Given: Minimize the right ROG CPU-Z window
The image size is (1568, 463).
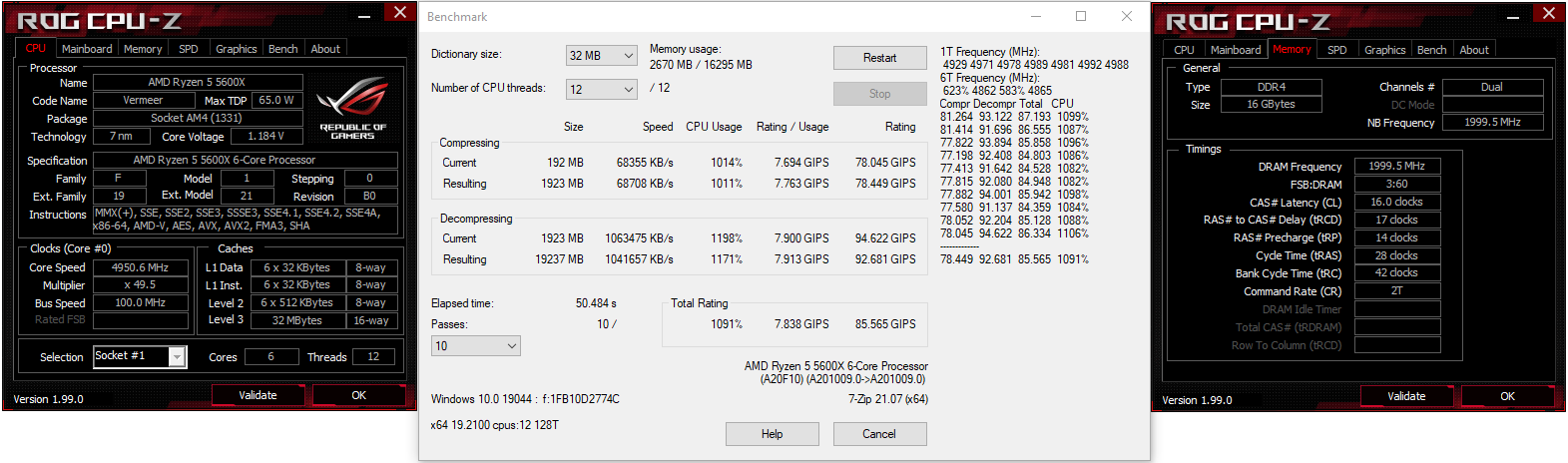Looking at the screenshot, I should (x=1514, y=15).
